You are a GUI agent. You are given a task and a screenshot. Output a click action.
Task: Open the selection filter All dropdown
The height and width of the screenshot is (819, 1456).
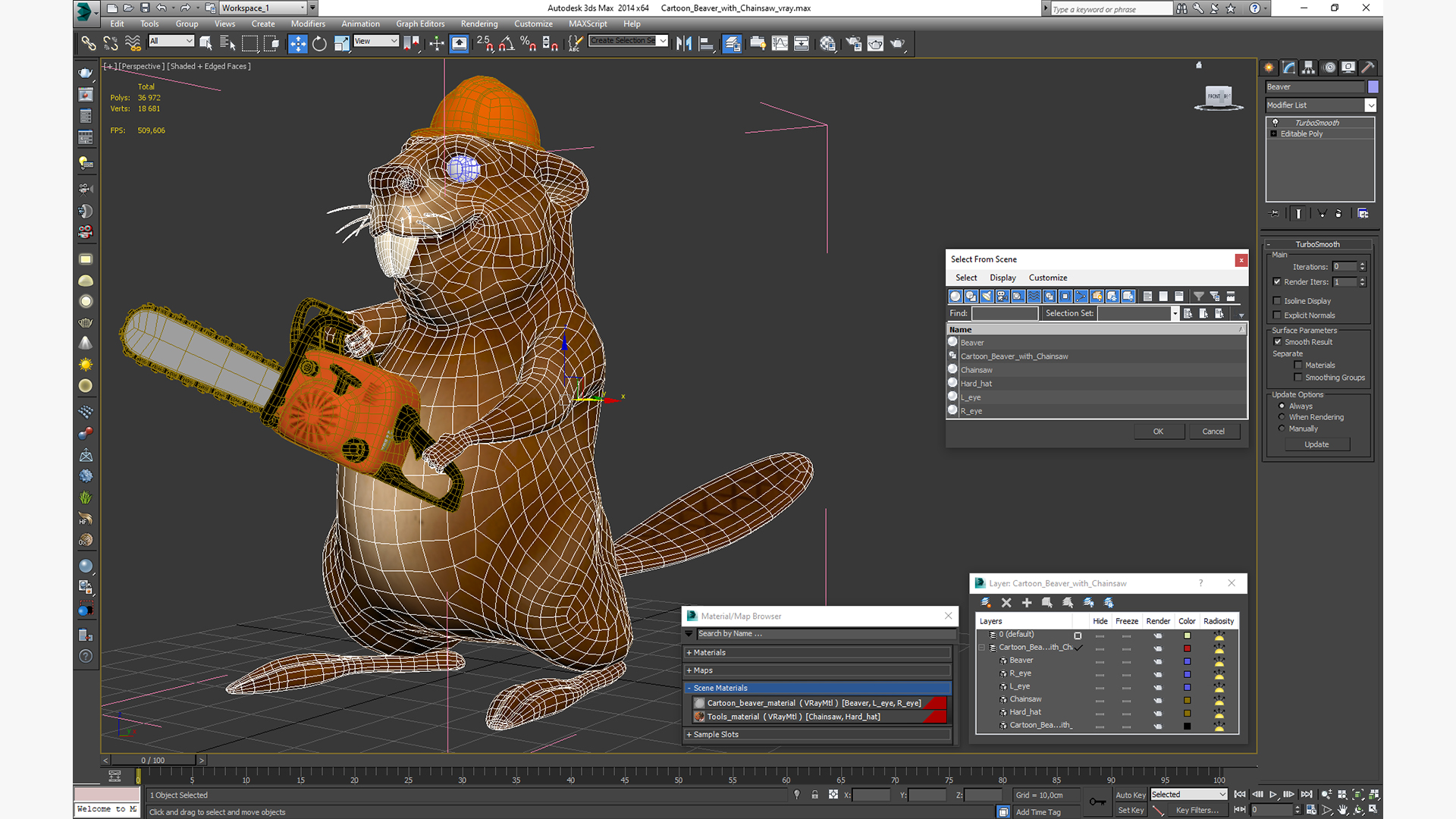coord(171,41)
